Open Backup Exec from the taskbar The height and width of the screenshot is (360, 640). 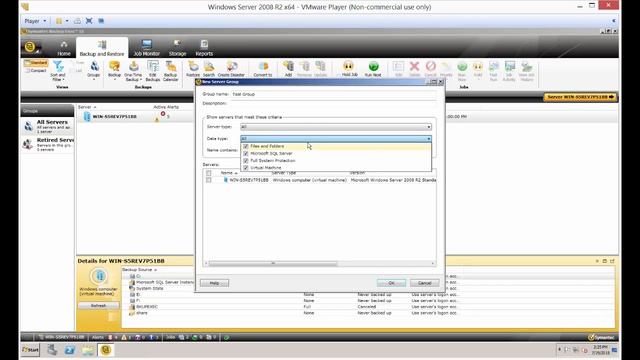tap(106, 350)
